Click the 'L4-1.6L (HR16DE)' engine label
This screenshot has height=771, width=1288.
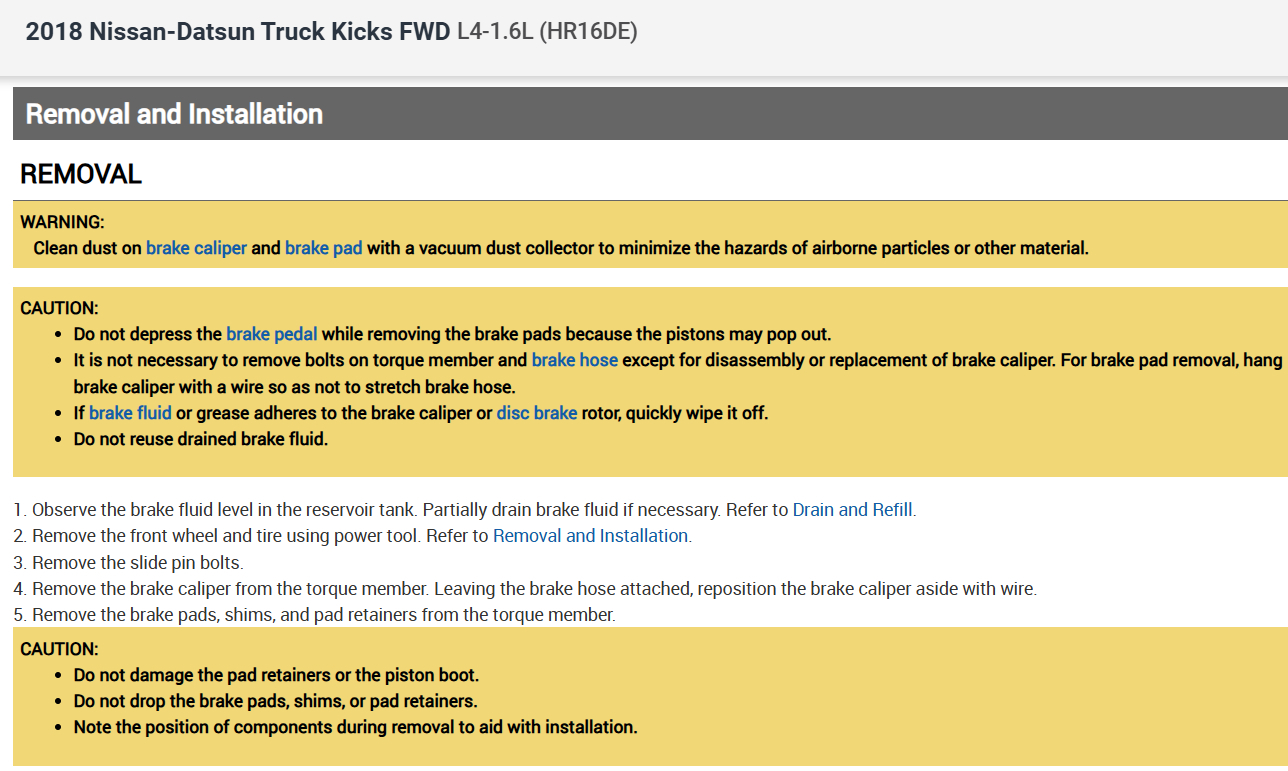coord(547,32)
